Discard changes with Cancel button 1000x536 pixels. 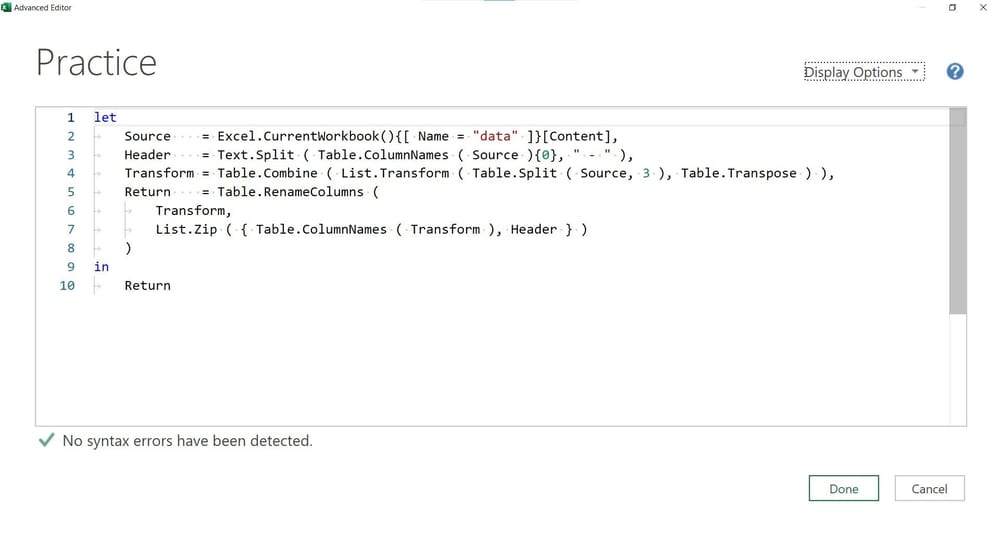click(929, 488)
